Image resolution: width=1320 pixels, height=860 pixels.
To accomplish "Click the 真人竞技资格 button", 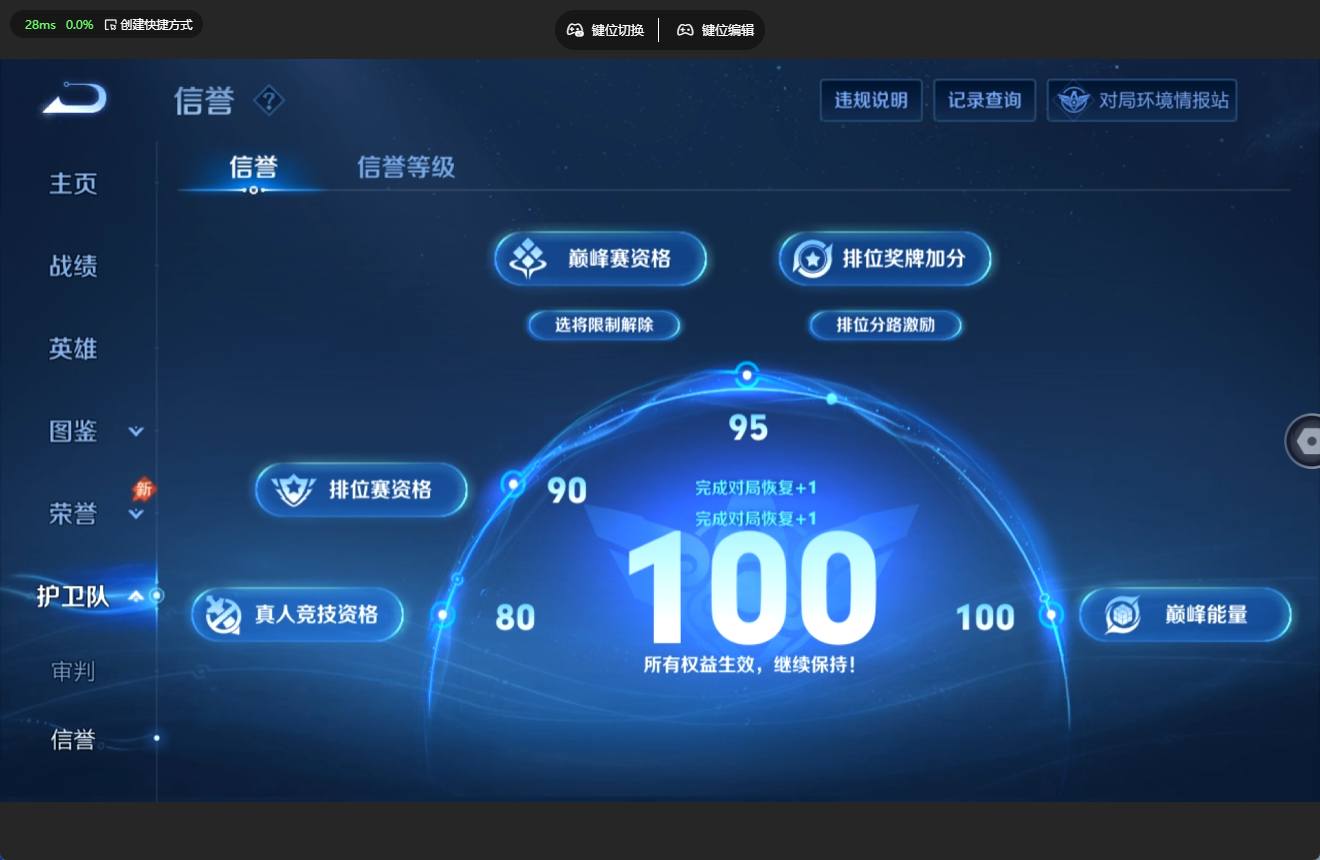I will click(x=297, y=614).
